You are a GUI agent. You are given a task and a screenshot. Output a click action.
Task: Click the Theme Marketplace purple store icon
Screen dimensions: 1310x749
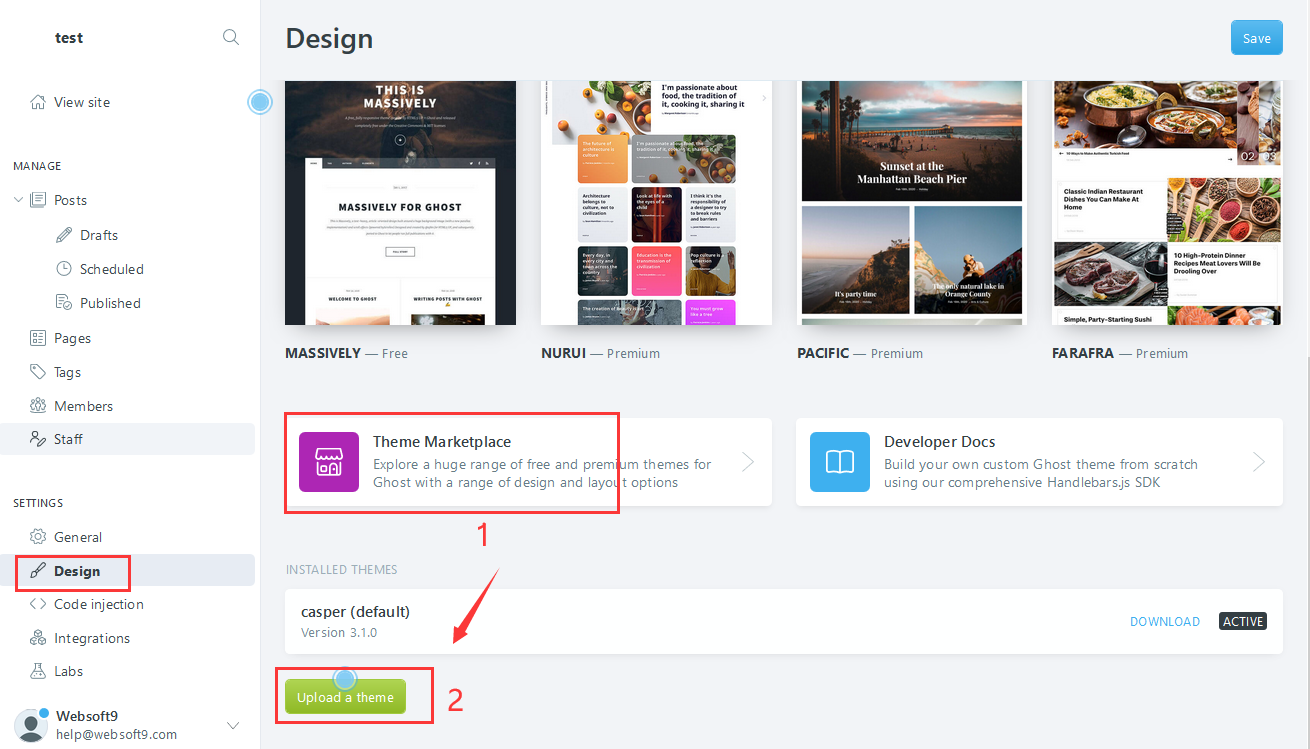[328, 462]
